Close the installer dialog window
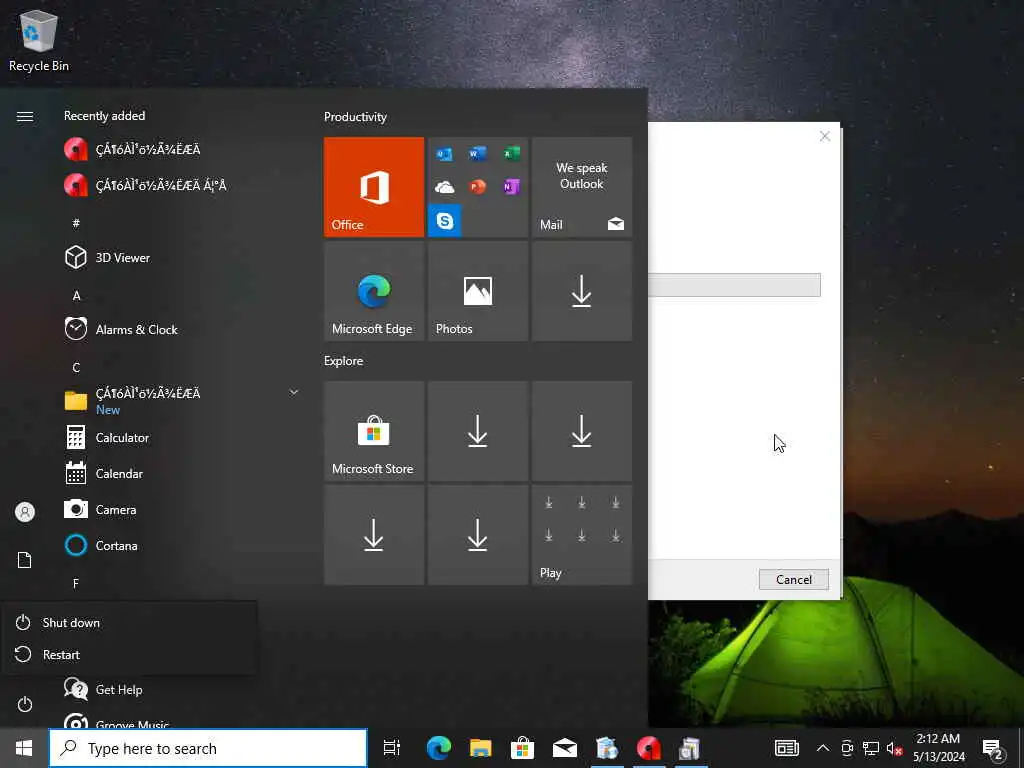Viewport: 1024px width, 768px height. pyautogui.click(x=825, y=136)
